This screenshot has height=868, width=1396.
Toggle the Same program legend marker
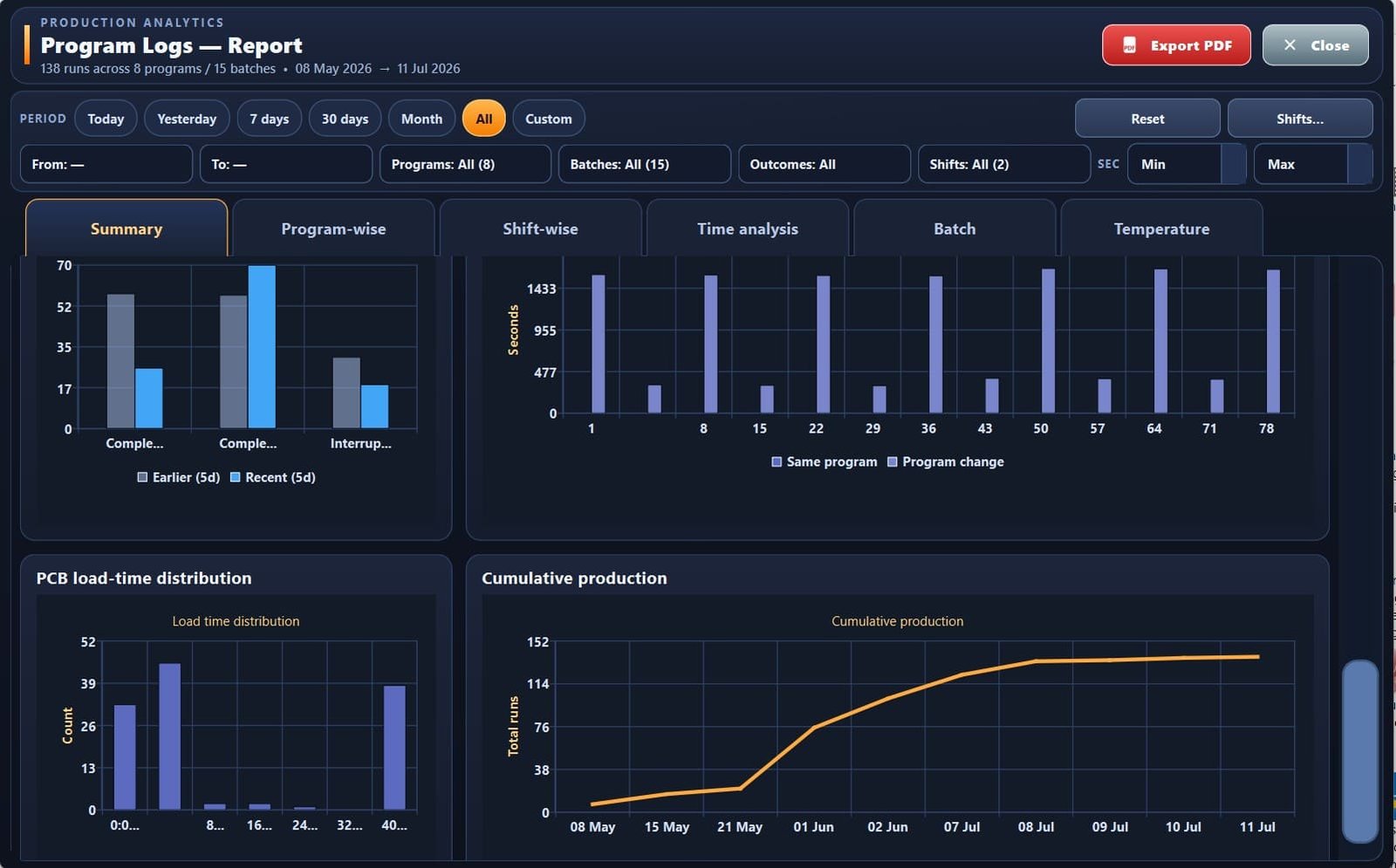click(x=777, y=461)
